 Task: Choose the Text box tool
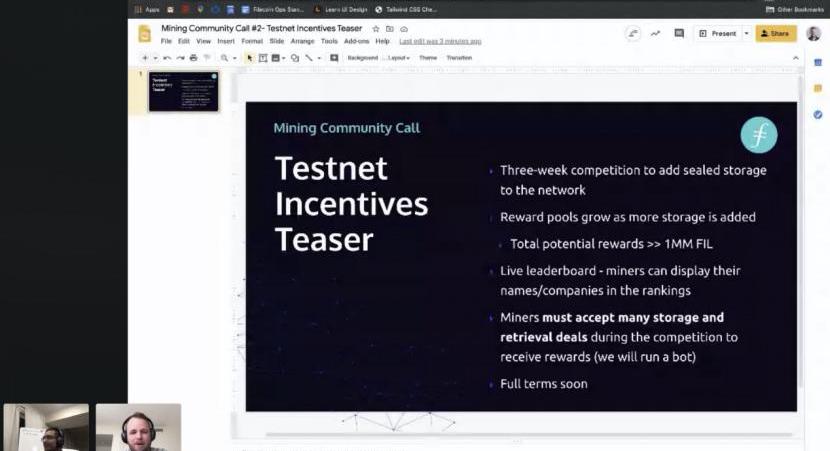pyautogui.click(x=263, y=58)
